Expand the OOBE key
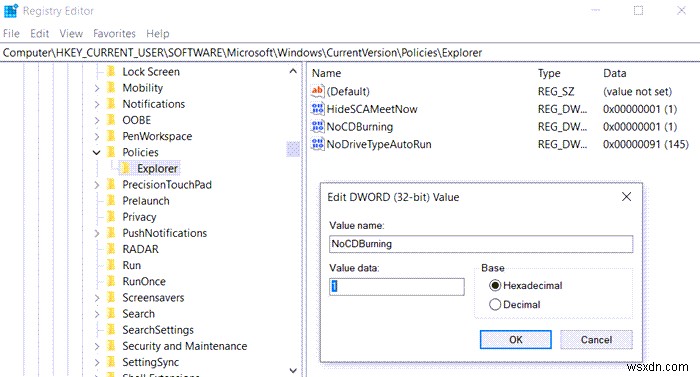The height and width of the screenshot is (377, 700). (97, 120)
